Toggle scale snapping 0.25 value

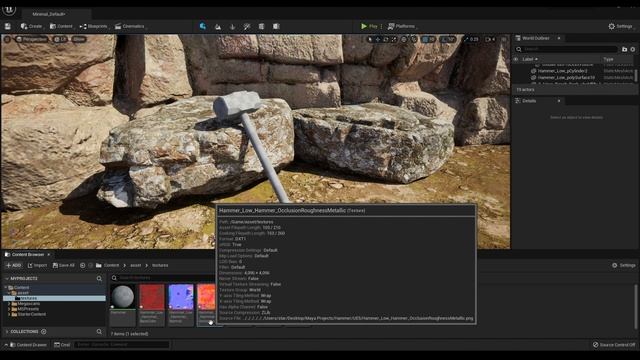point(471,39)
